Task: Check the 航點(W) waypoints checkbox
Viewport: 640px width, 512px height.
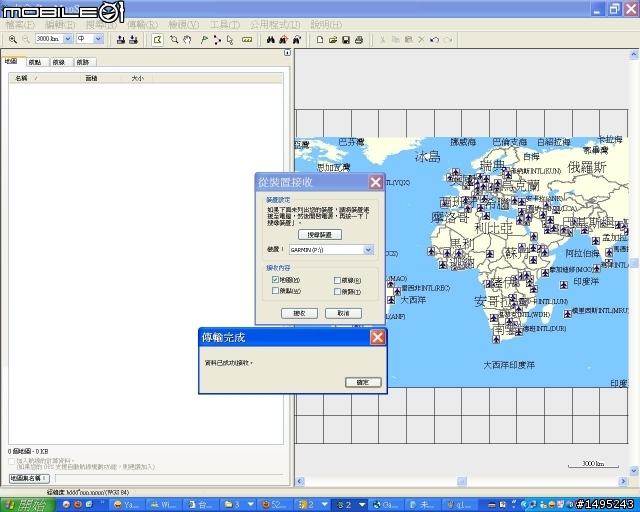Action: pos(276,291)
